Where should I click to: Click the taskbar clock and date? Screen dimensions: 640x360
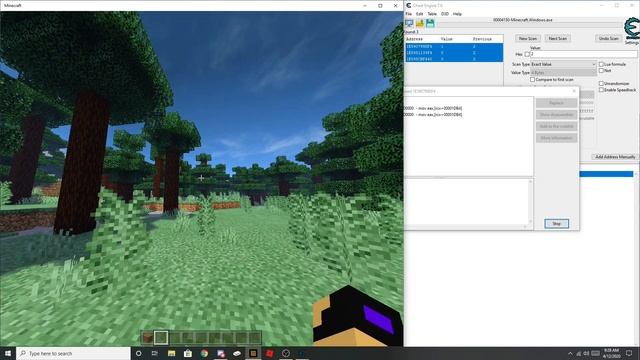click(611, 353)
